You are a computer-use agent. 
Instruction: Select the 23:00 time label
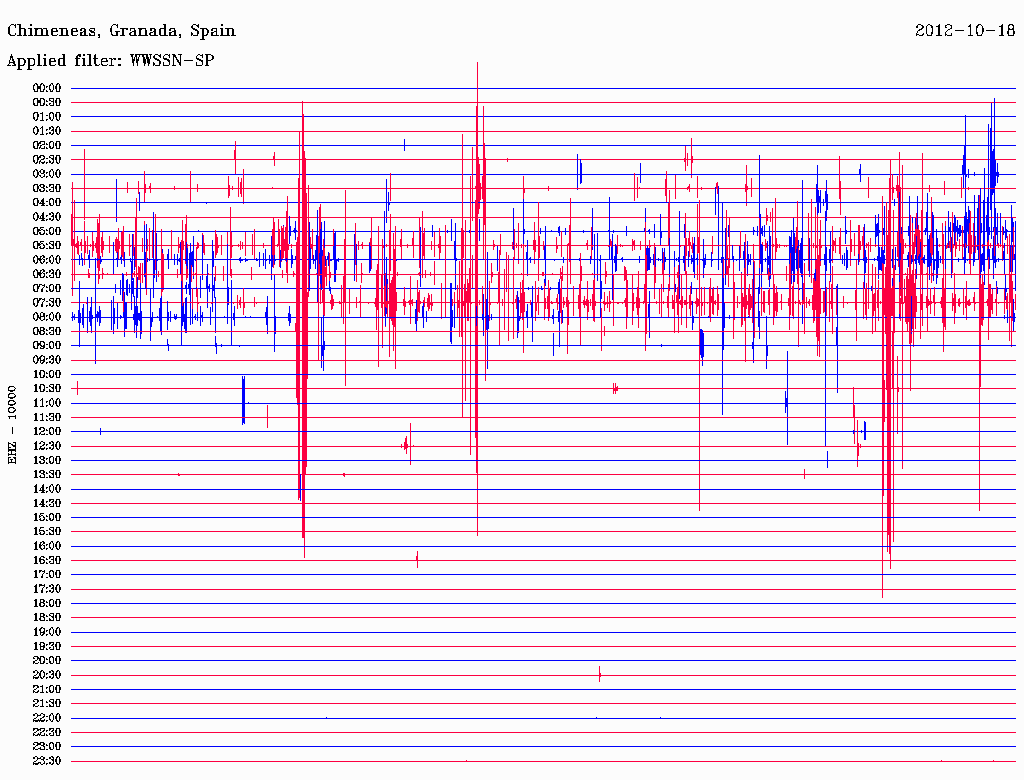[x=46, y=747]
